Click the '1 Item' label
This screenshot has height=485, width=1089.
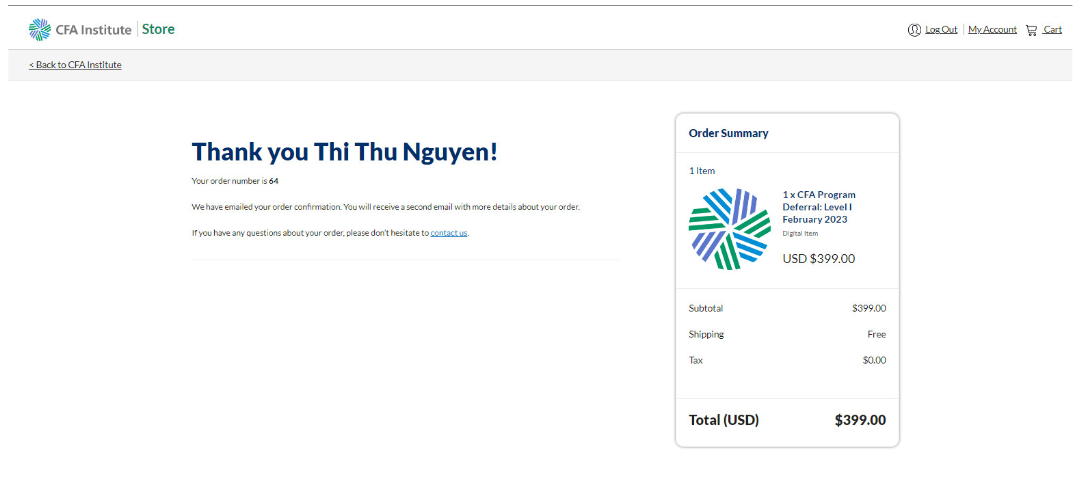701,170
